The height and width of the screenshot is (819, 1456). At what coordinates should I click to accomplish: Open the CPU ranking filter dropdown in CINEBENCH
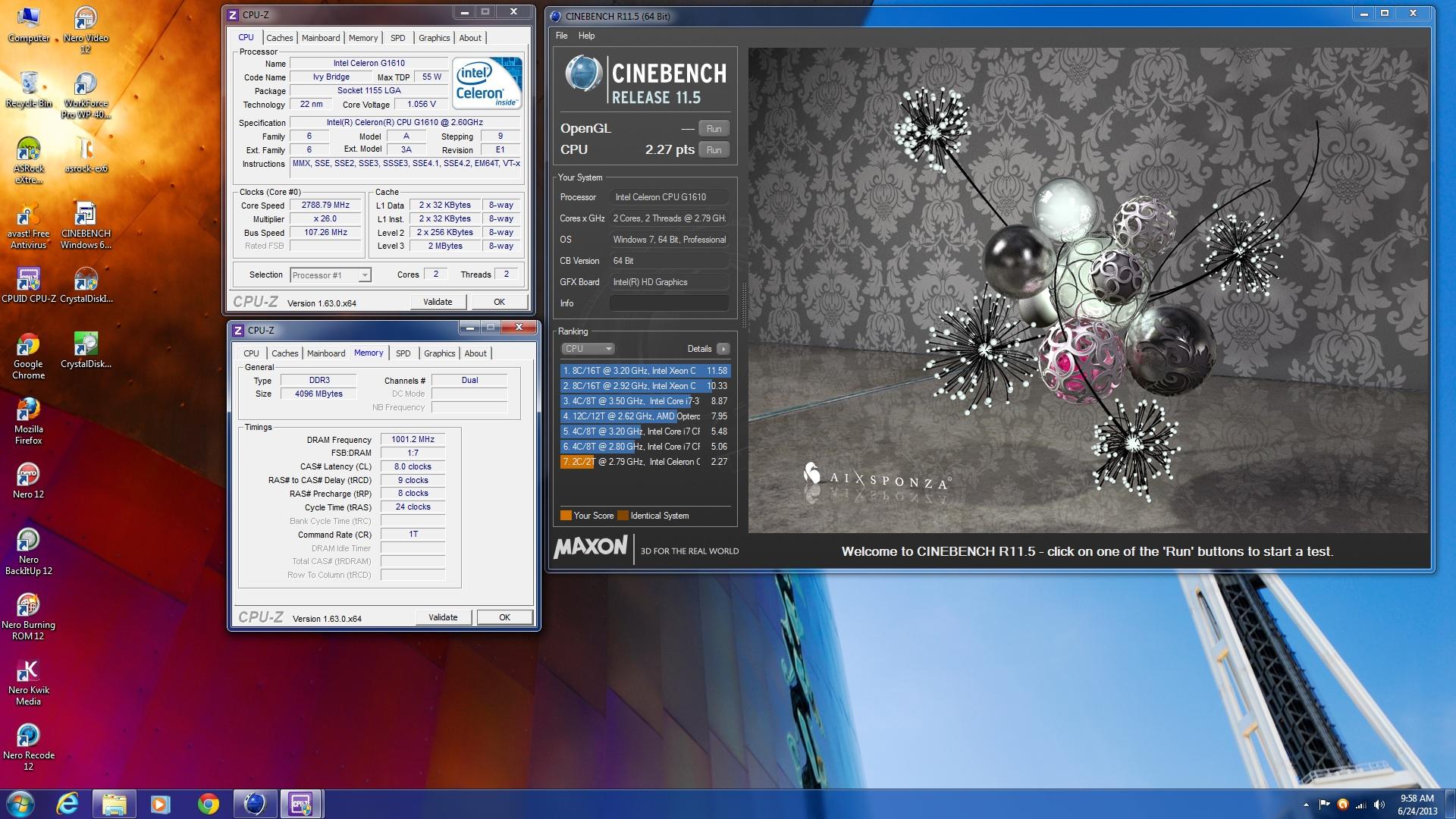[x=588, y=349]
